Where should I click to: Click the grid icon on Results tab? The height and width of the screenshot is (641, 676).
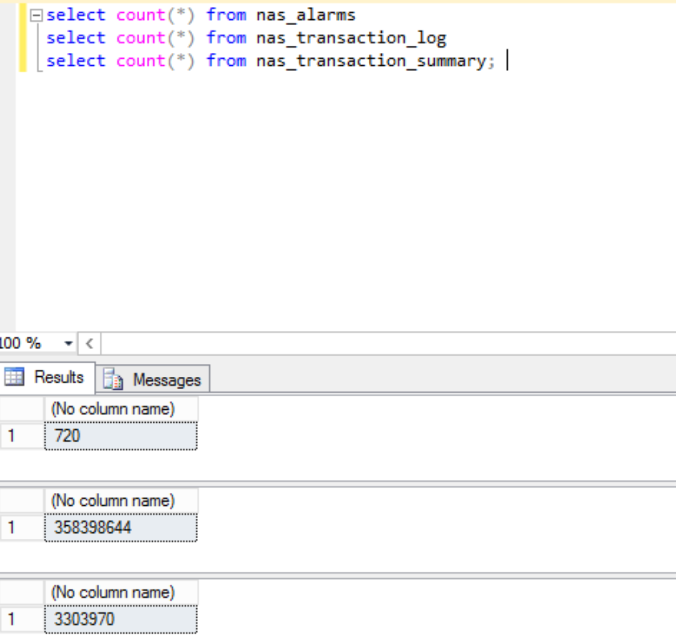tap(15, 377)
